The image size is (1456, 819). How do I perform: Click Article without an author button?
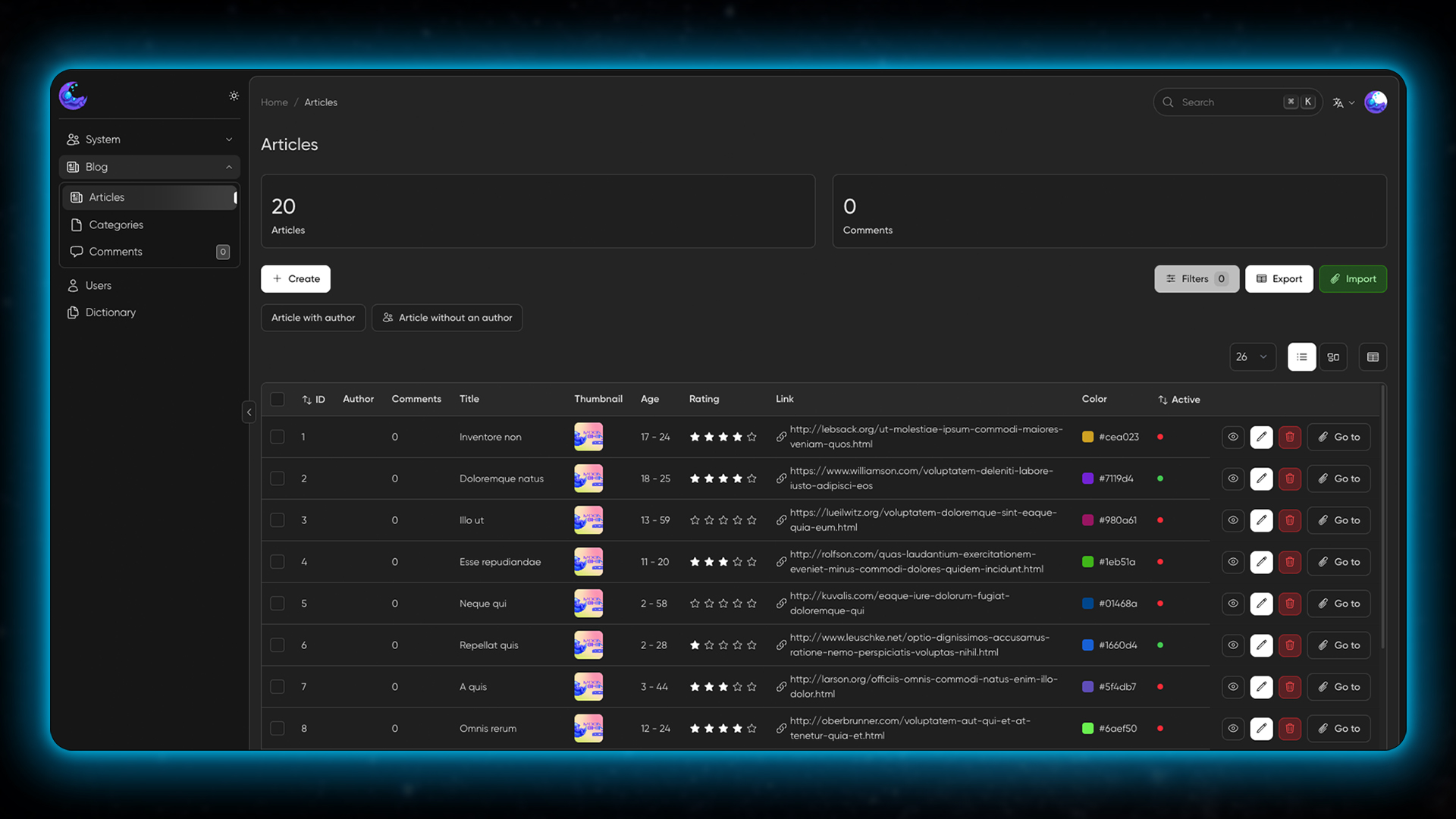[447, 318]
